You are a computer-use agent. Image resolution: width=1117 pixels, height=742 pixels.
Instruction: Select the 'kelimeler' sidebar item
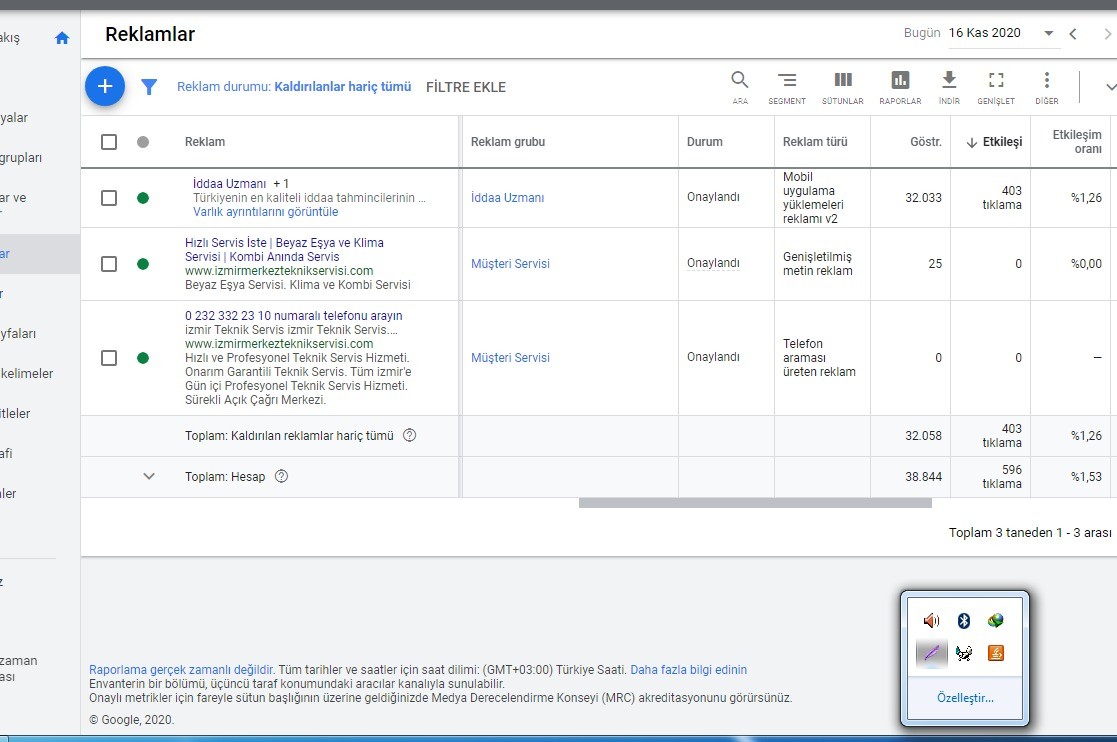point(26,373)
